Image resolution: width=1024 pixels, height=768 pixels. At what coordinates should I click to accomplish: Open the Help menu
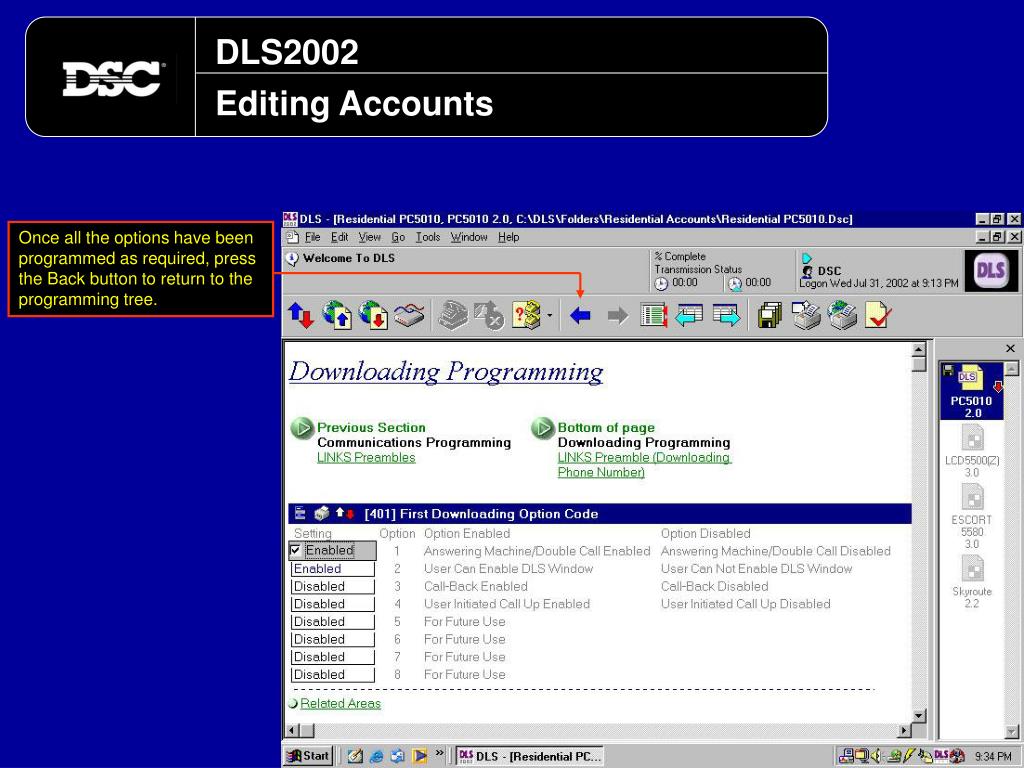pyautogui.click(x=508, y=237)
